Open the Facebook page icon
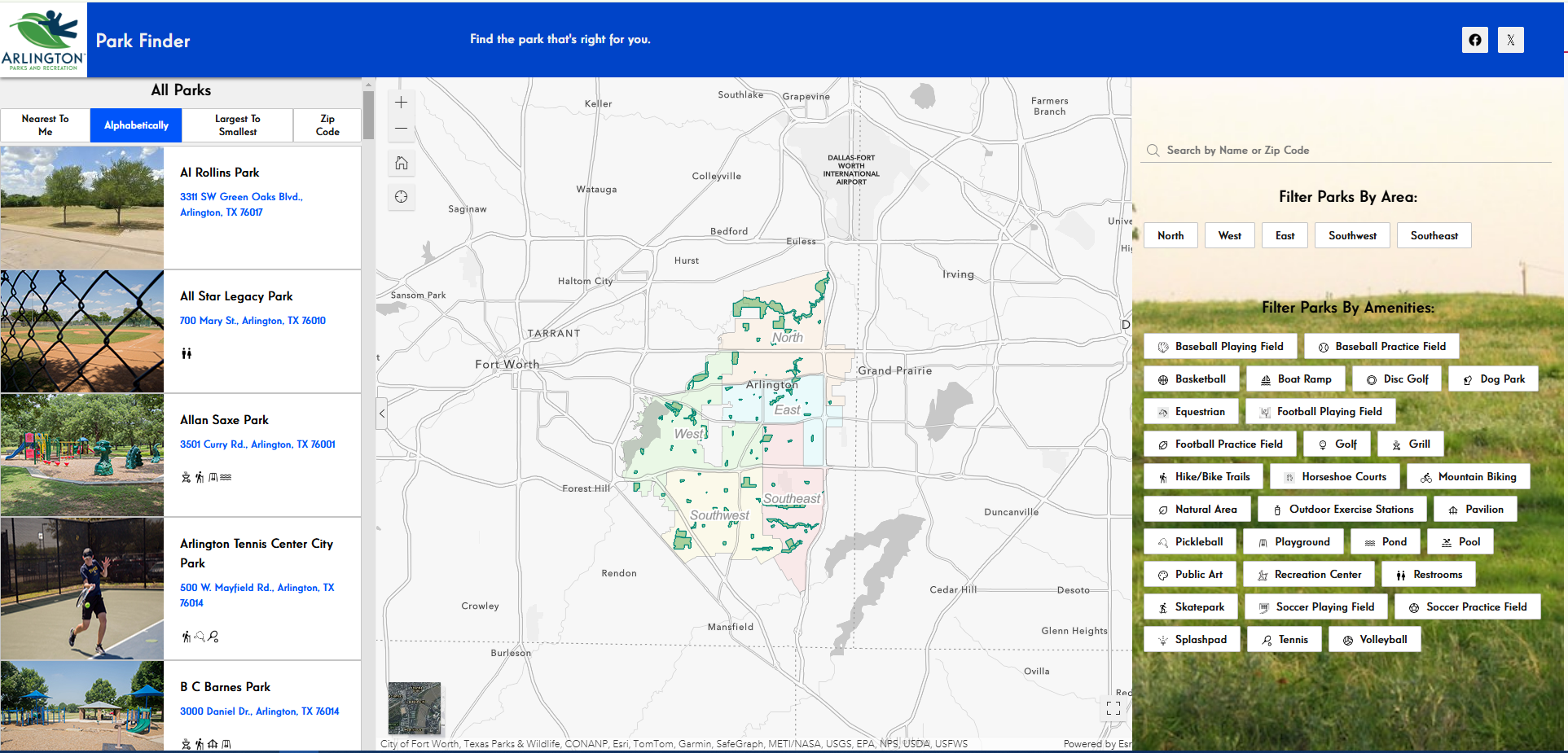Viewport: 1568px width, 753px height. coord(1474,39)
